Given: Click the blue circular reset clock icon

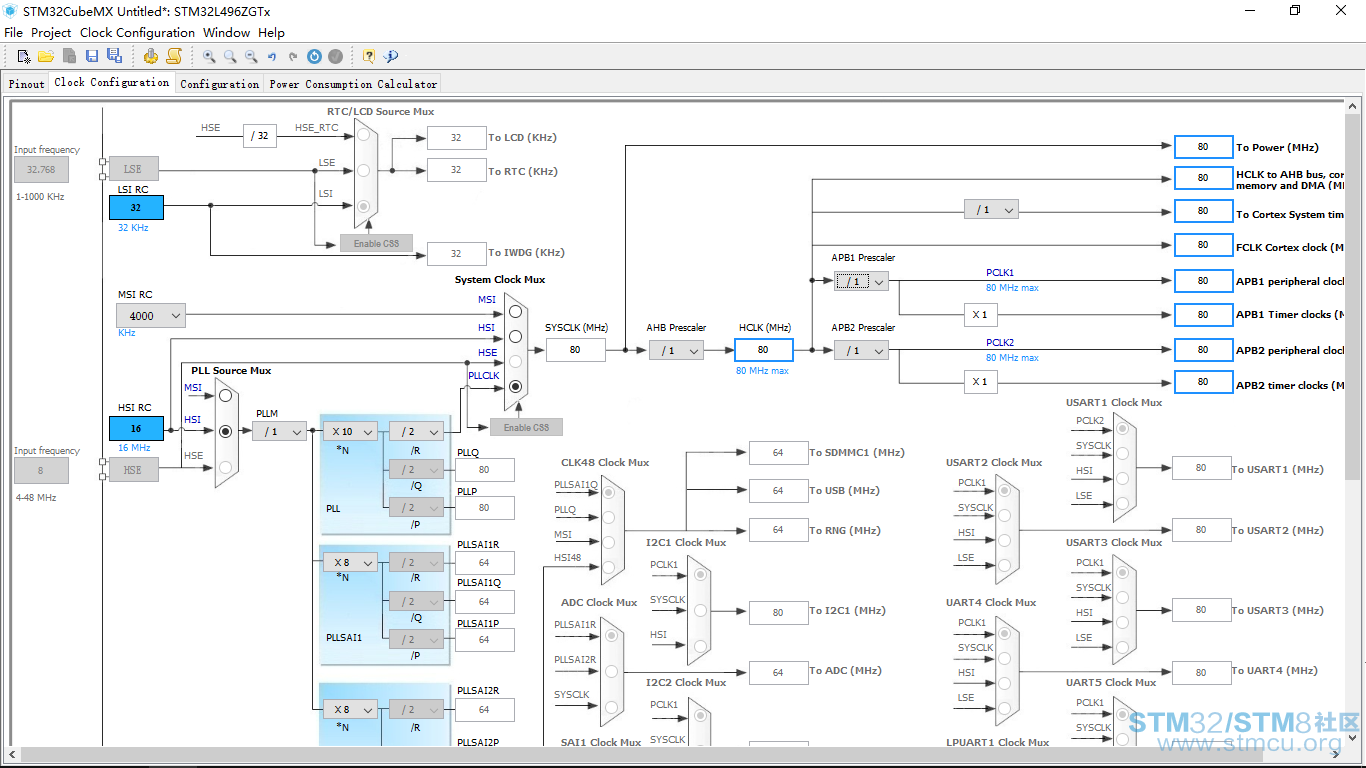Looking at the screenshot, I should click(x=314, y=57).
